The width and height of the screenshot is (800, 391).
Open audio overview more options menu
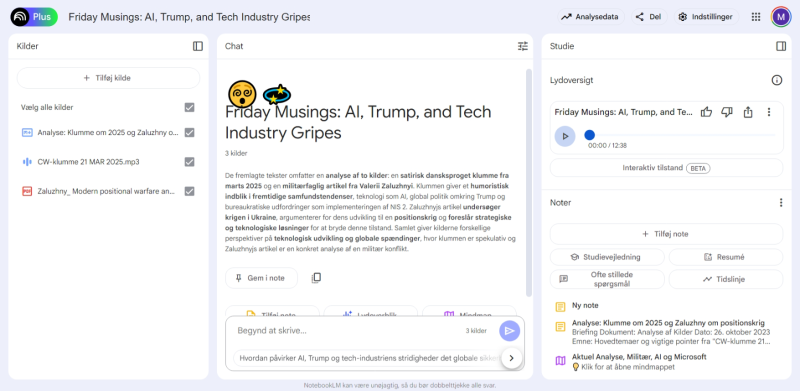[x=769, y=112]
